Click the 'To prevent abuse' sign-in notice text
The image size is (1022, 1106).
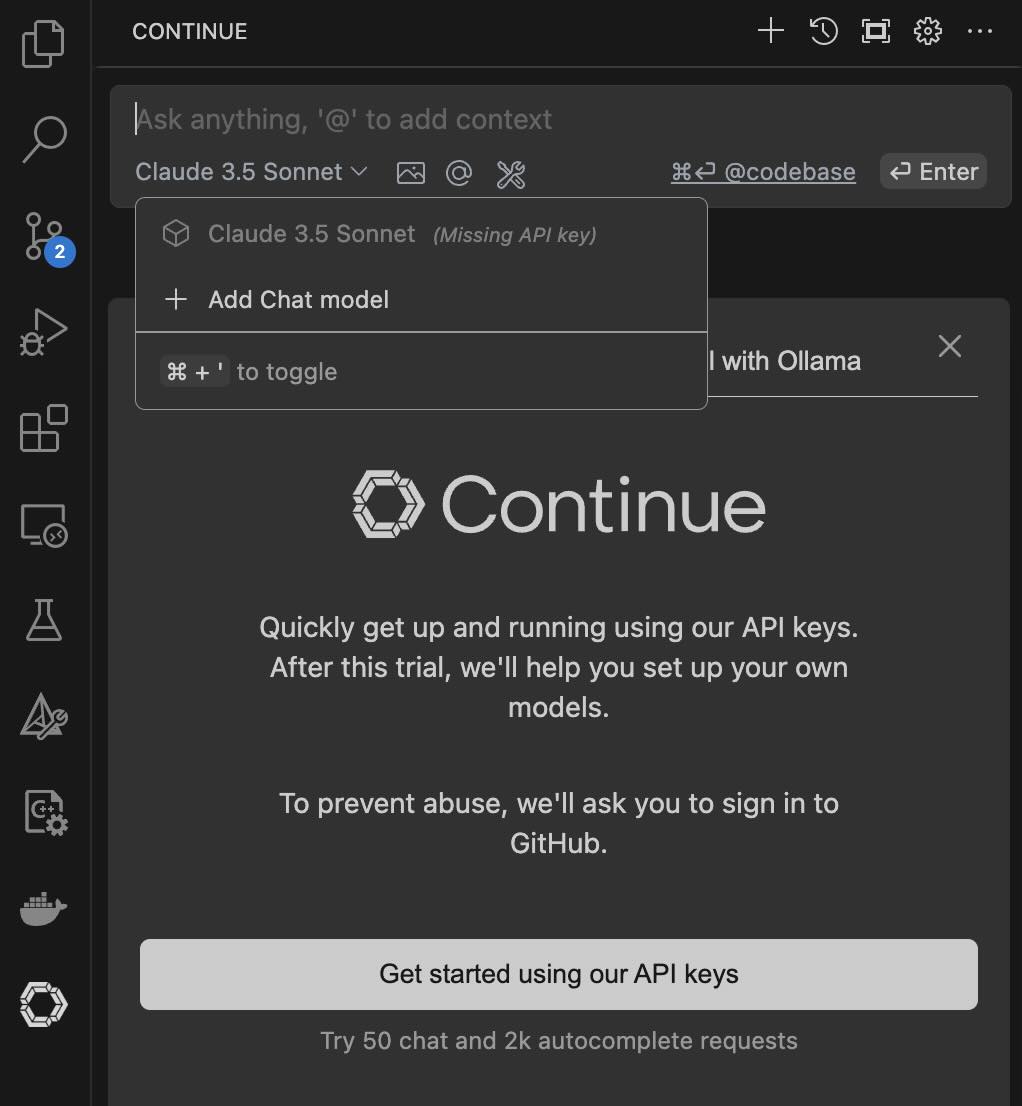coord(559,823)
